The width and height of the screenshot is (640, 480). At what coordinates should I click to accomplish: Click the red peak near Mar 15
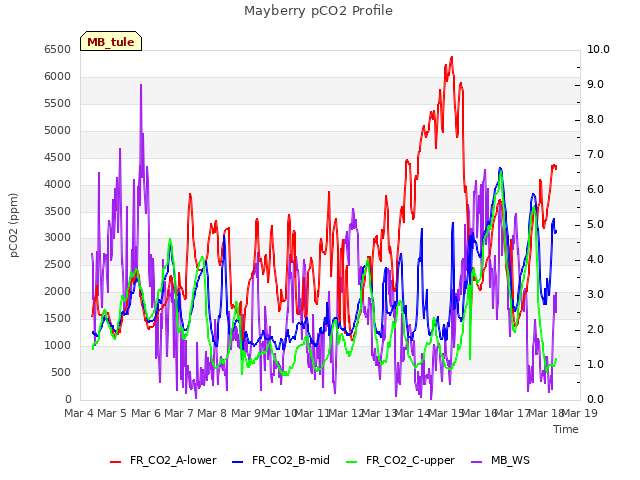[451, 57]
